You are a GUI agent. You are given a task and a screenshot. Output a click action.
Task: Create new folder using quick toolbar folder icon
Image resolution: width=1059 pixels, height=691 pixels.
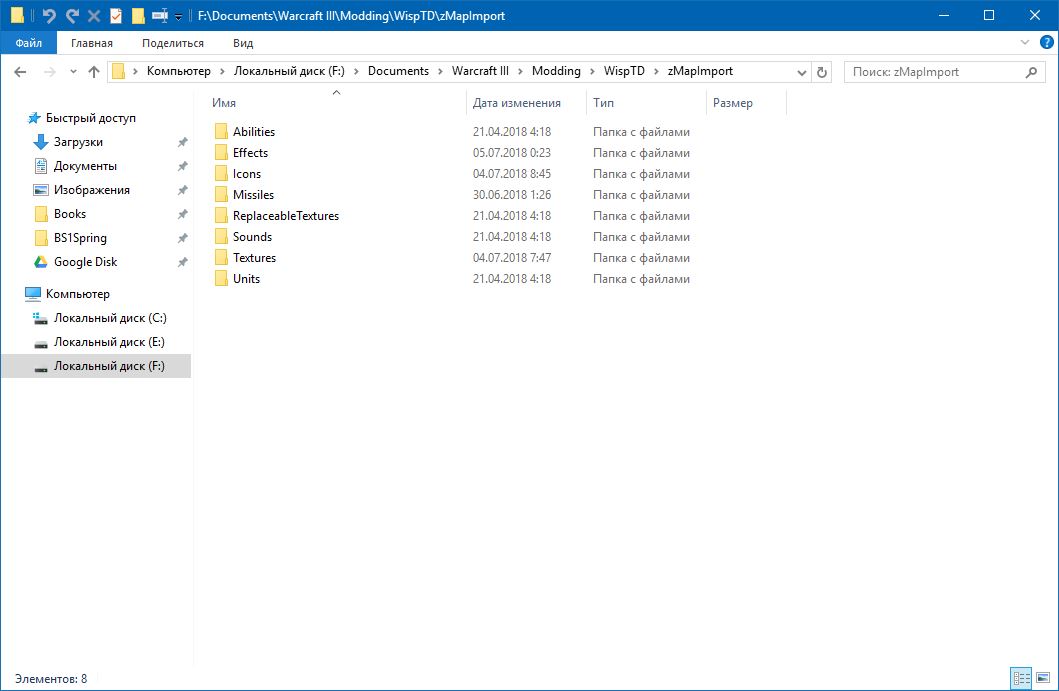coord(138,15)
